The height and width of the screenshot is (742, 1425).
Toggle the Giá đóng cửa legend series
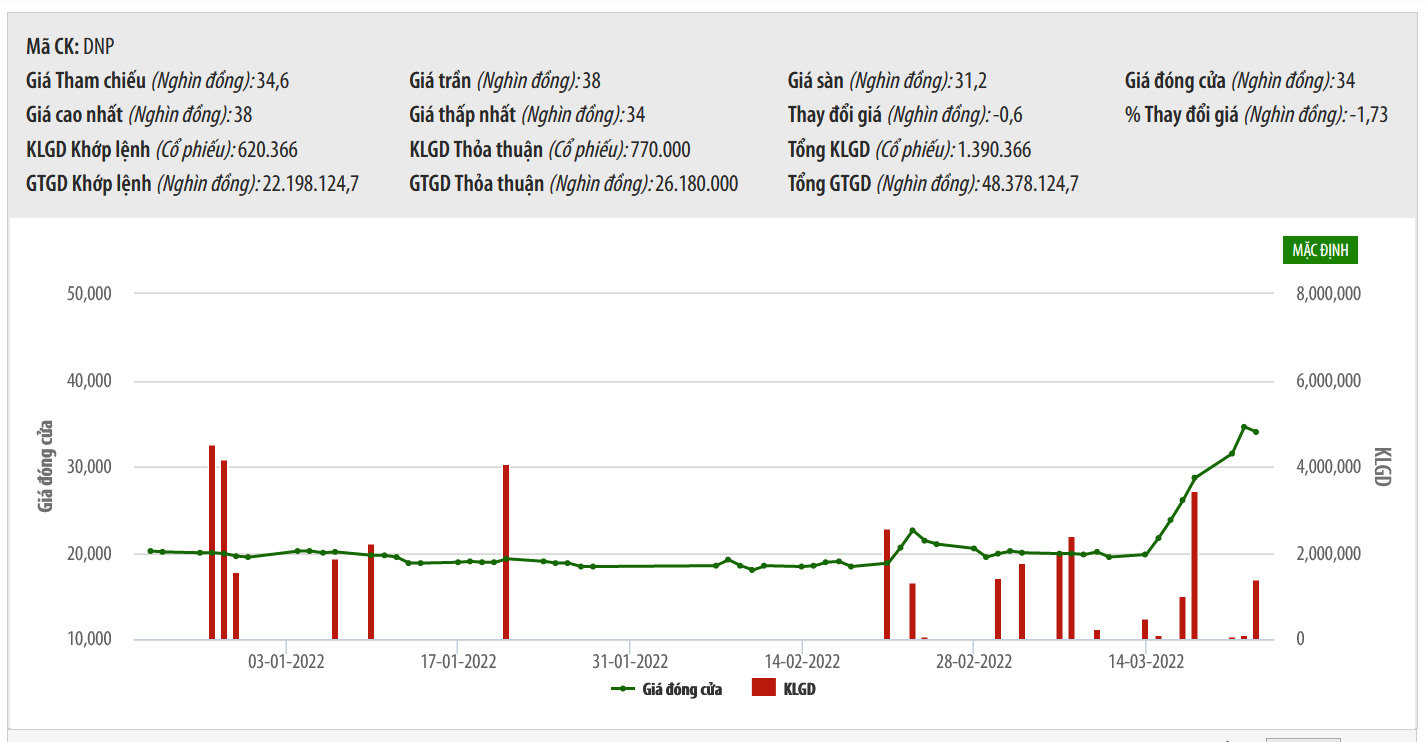(681, 689)
